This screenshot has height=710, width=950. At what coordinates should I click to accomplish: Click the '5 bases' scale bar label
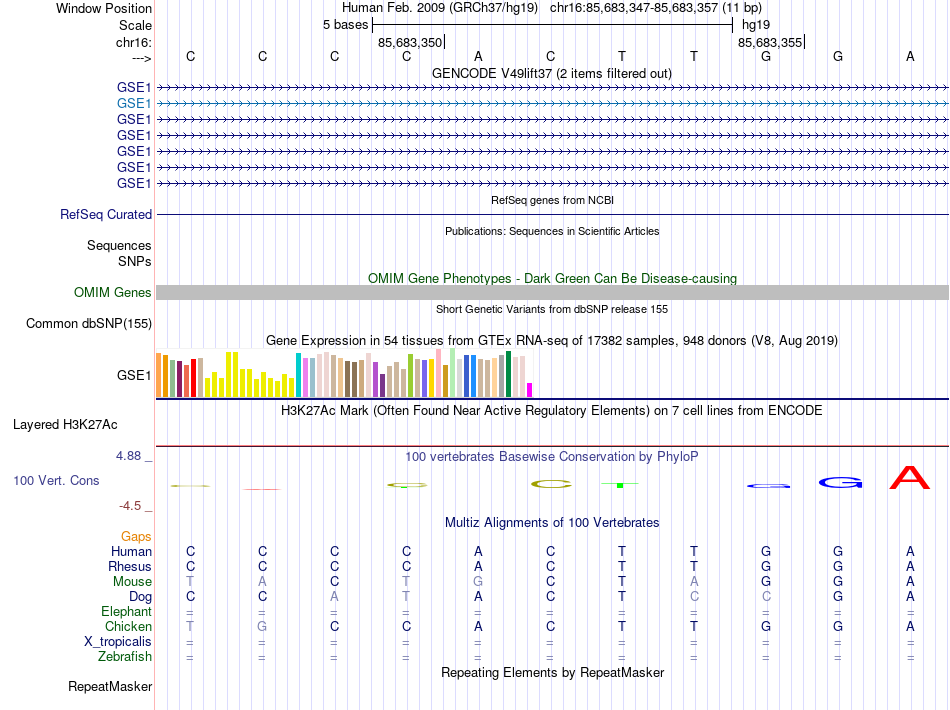pyautogui.click(x=345, y=25)
